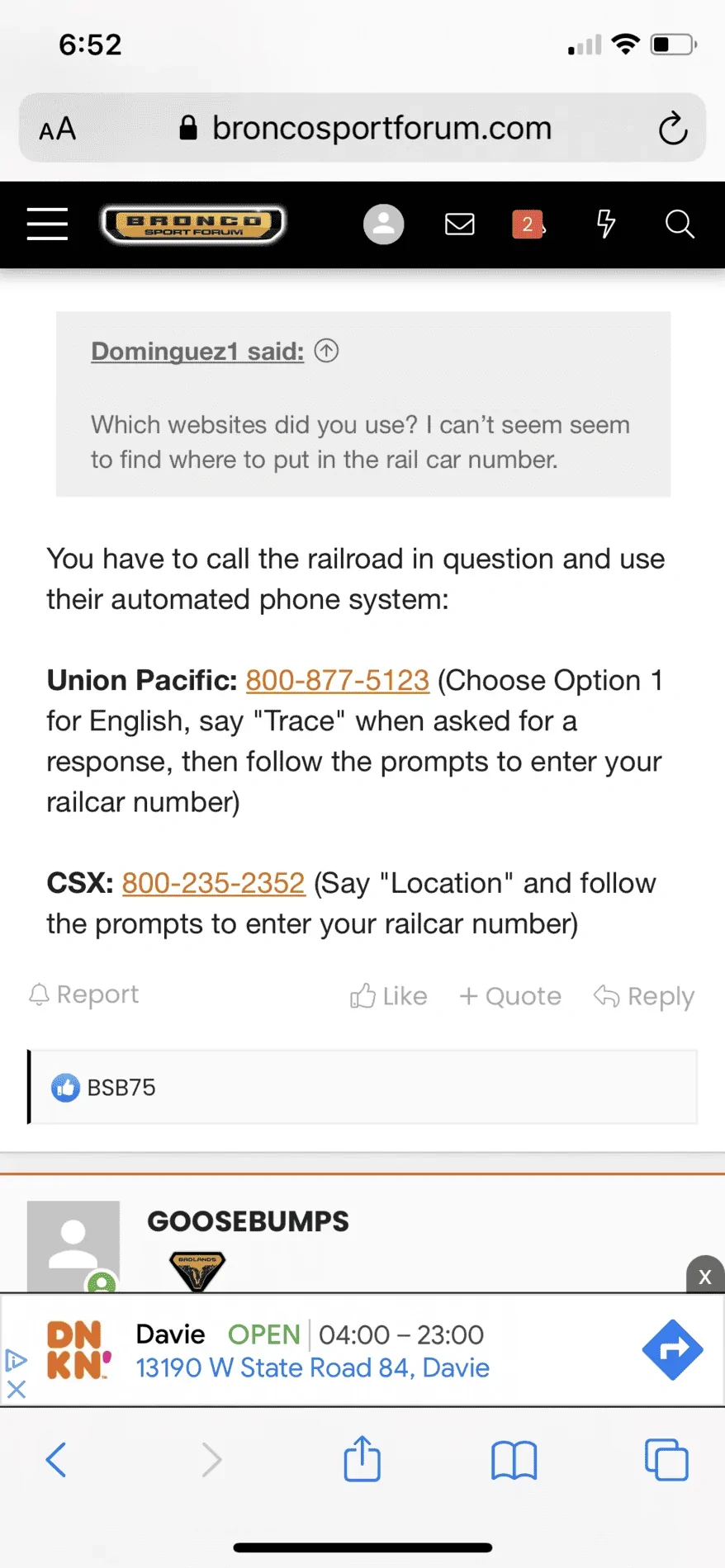Open the AA reader text-size menu
725x1568 pixels.
coord(58,129)
